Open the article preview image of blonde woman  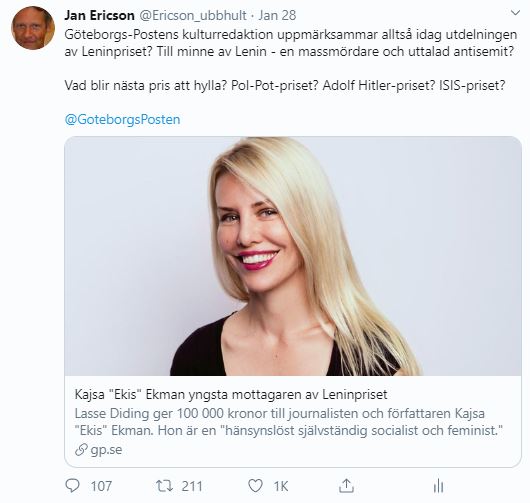click(x=293, y=256)
